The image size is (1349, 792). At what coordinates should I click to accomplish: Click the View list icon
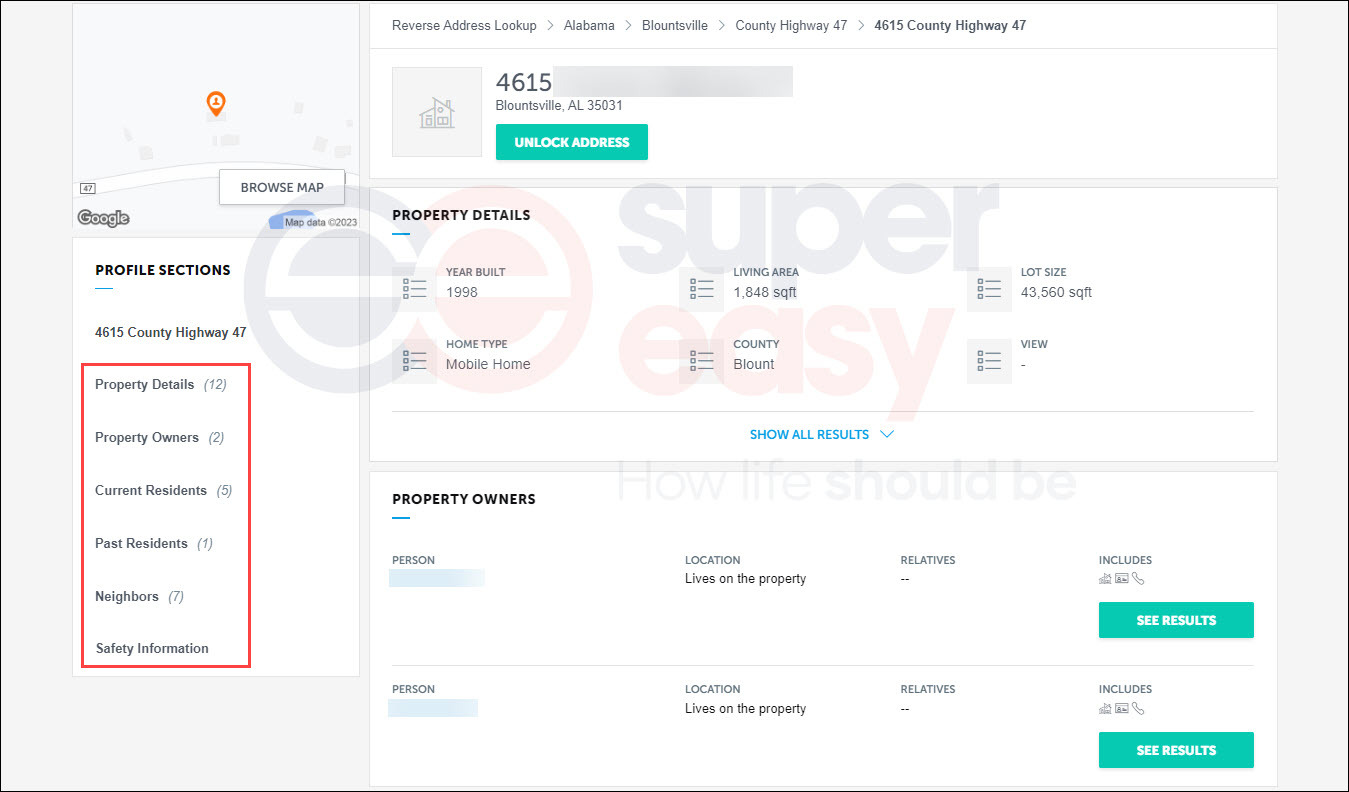coord(989,361)
